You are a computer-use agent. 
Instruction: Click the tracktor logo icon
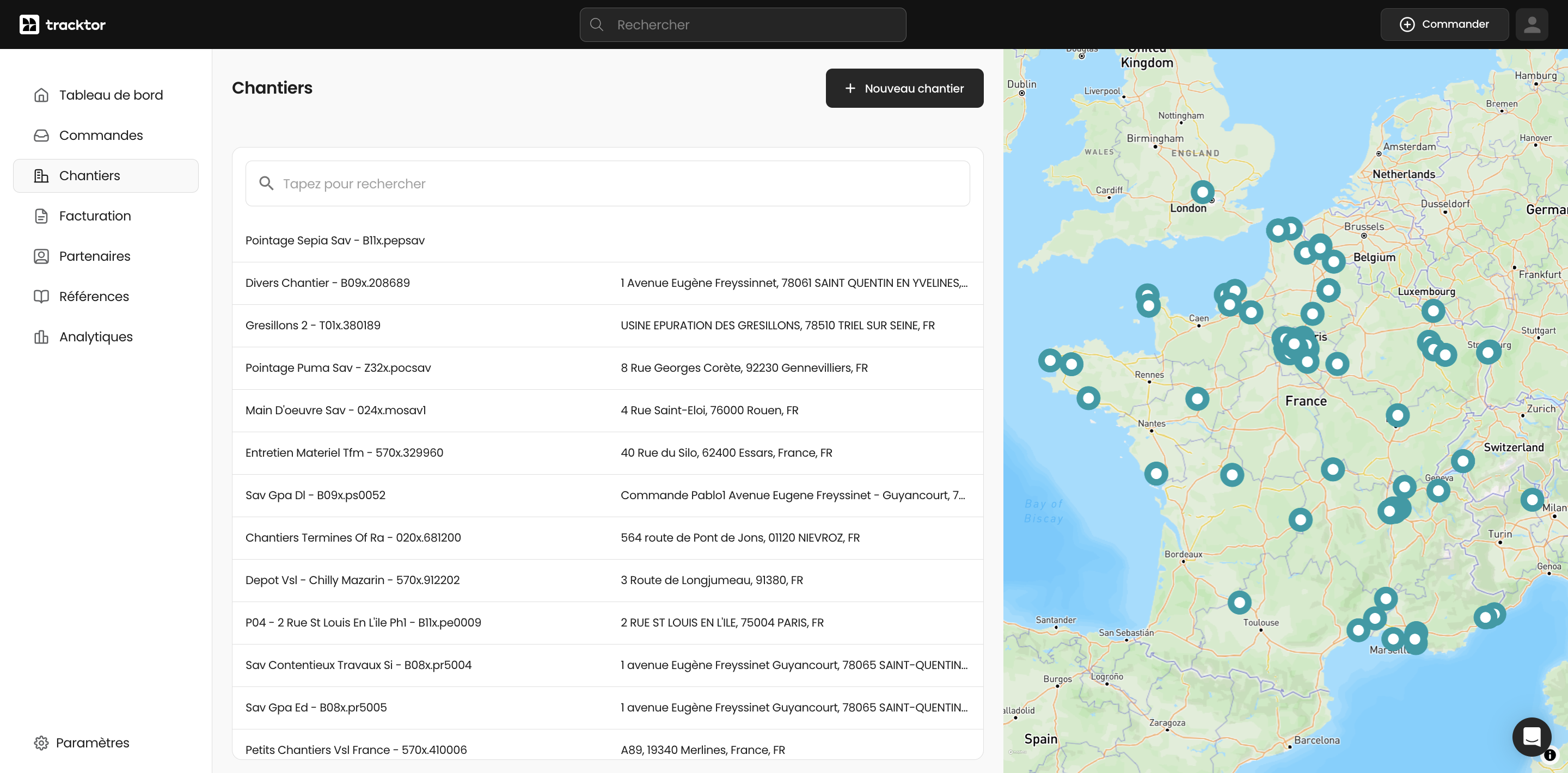29,24
